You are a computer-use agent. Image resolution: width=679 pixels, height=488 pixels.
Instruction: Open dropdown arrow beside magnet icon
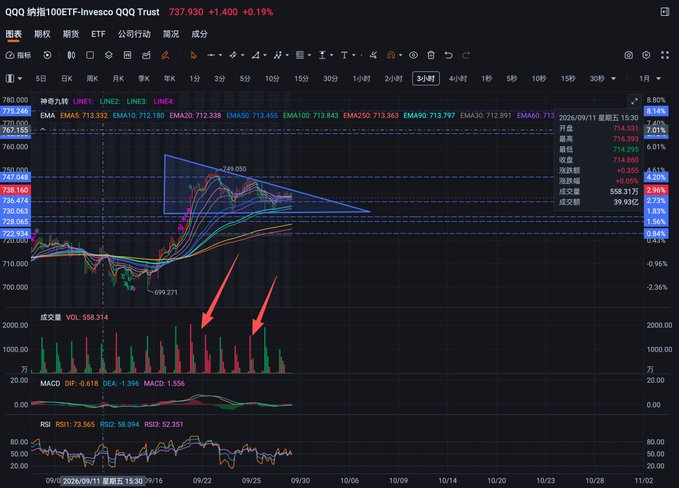pos(400,55)
